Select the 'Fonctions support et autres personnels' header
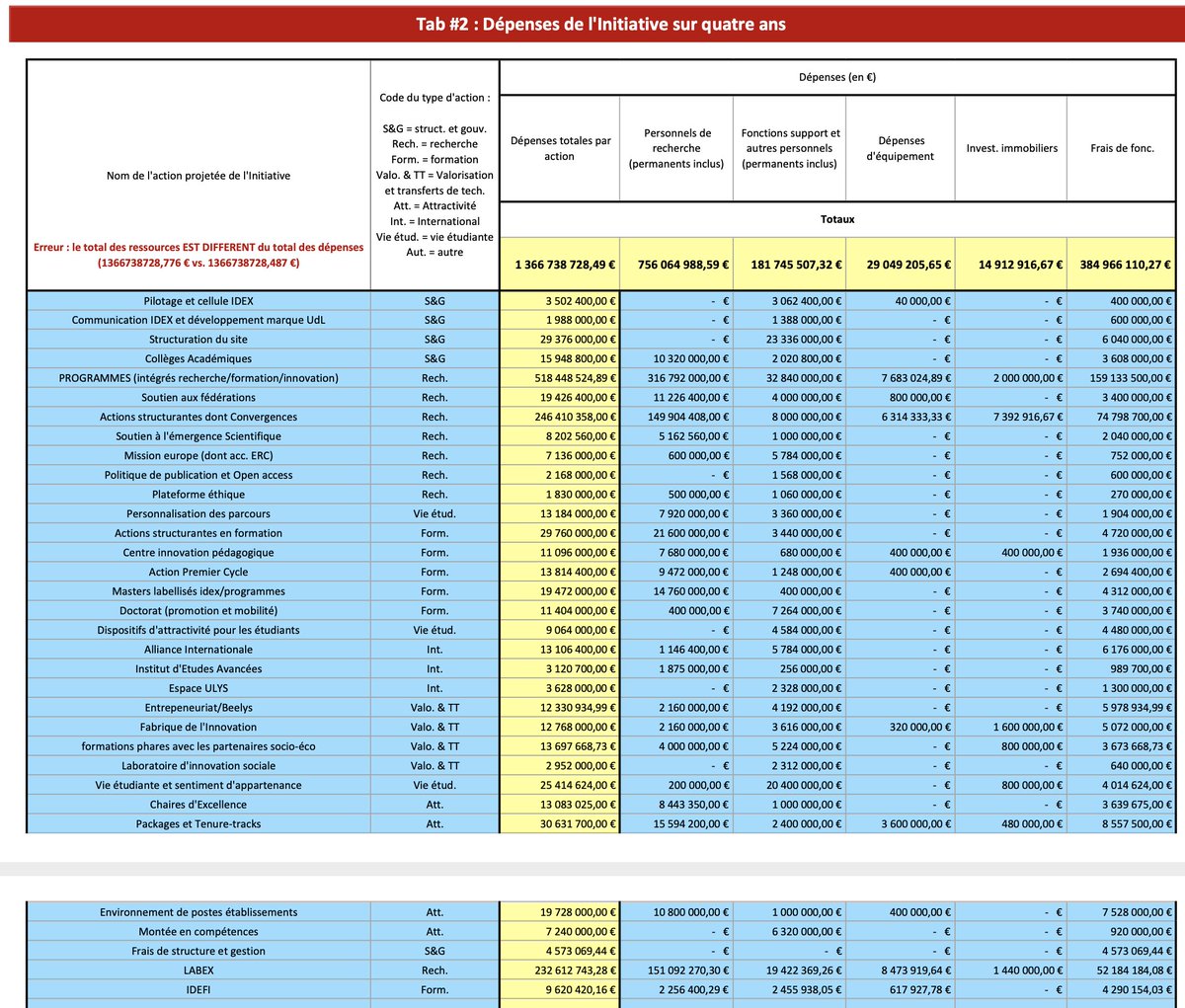The image size is (1185, 1008). point(790,148)
